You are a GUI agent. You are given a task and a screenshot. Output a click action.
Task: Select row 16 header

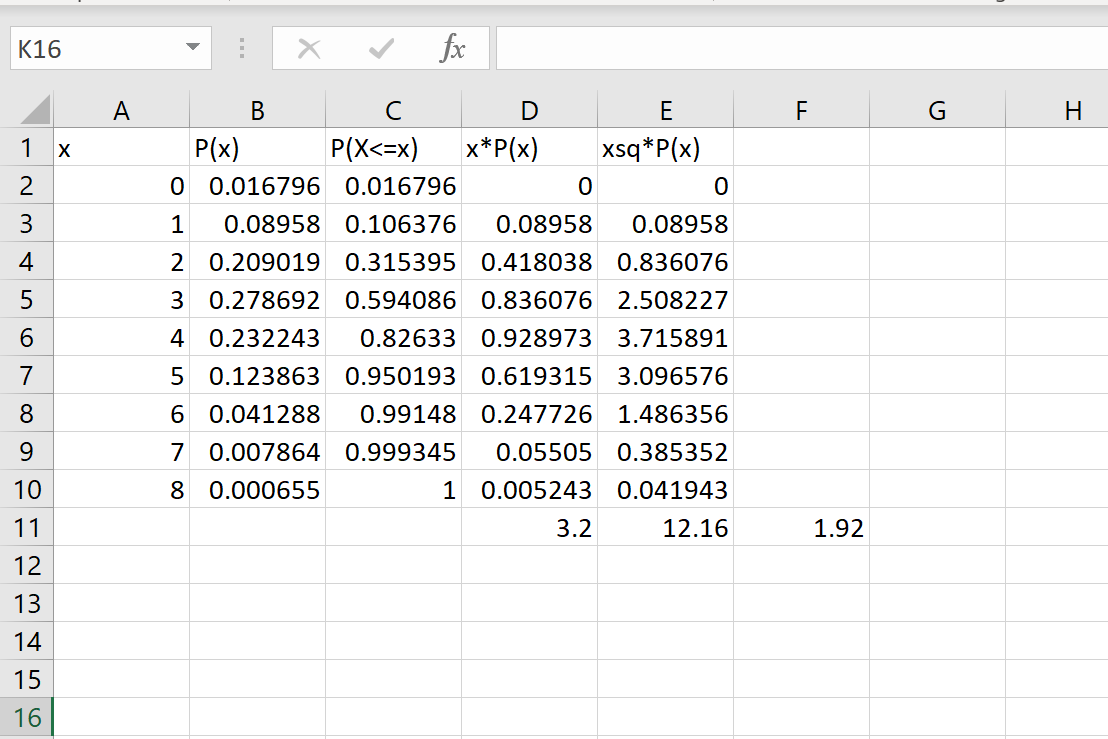coord(26,718)
